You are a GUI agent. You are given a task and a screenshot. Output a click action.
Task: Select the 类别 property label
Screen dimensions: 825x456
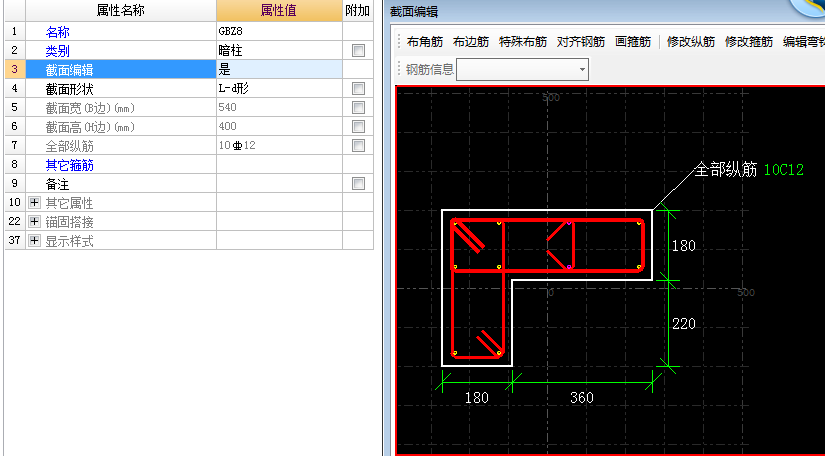click(57, 51)
